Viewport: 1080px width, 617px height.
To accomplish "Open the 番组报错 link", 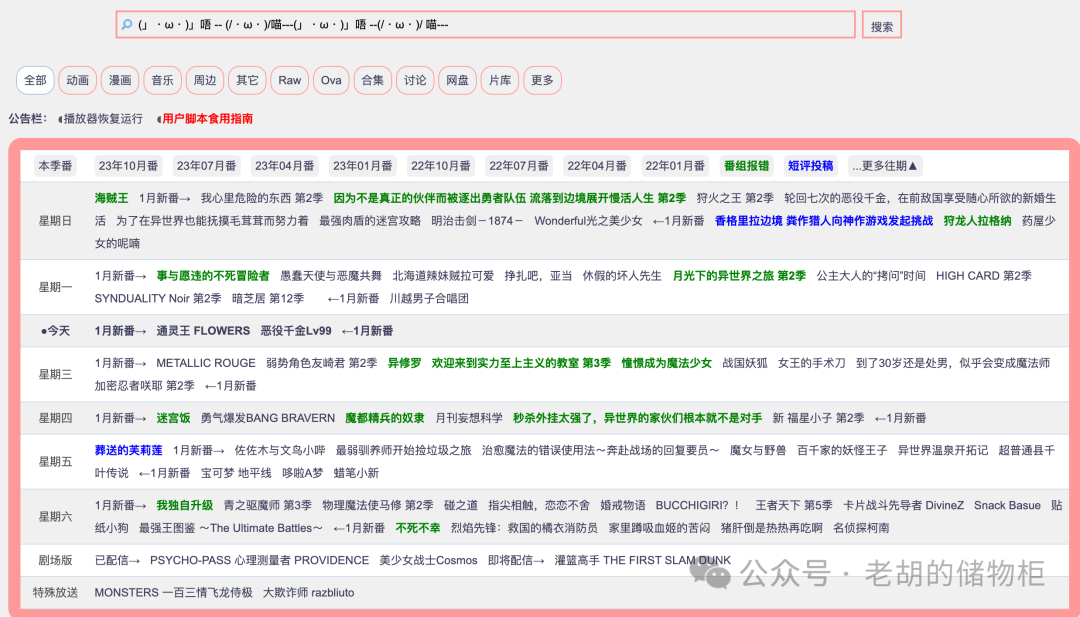I will tap(747, 166).
